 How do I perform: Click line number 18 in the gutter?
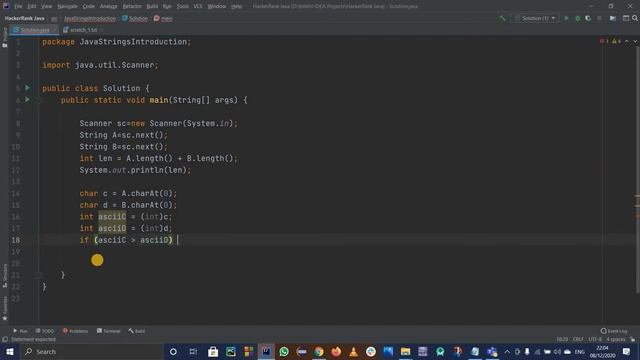tap(16, 240)
